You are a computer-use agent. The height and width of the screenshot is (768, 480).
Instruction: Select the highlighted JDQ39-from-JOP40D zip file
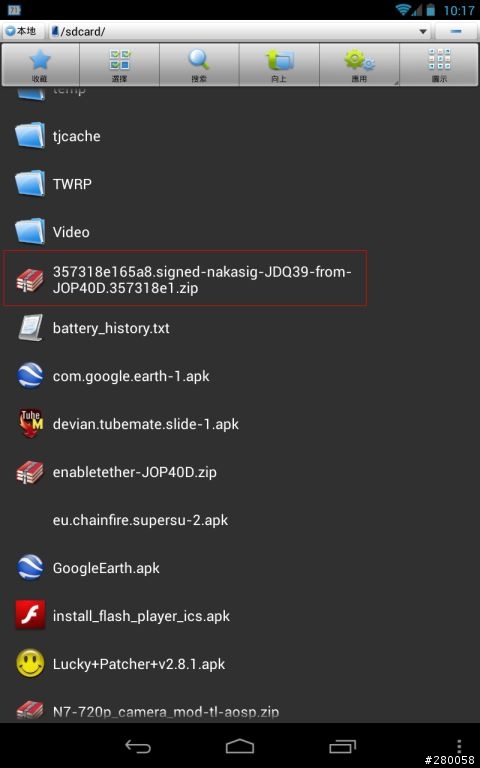click(x=185, y=279)
